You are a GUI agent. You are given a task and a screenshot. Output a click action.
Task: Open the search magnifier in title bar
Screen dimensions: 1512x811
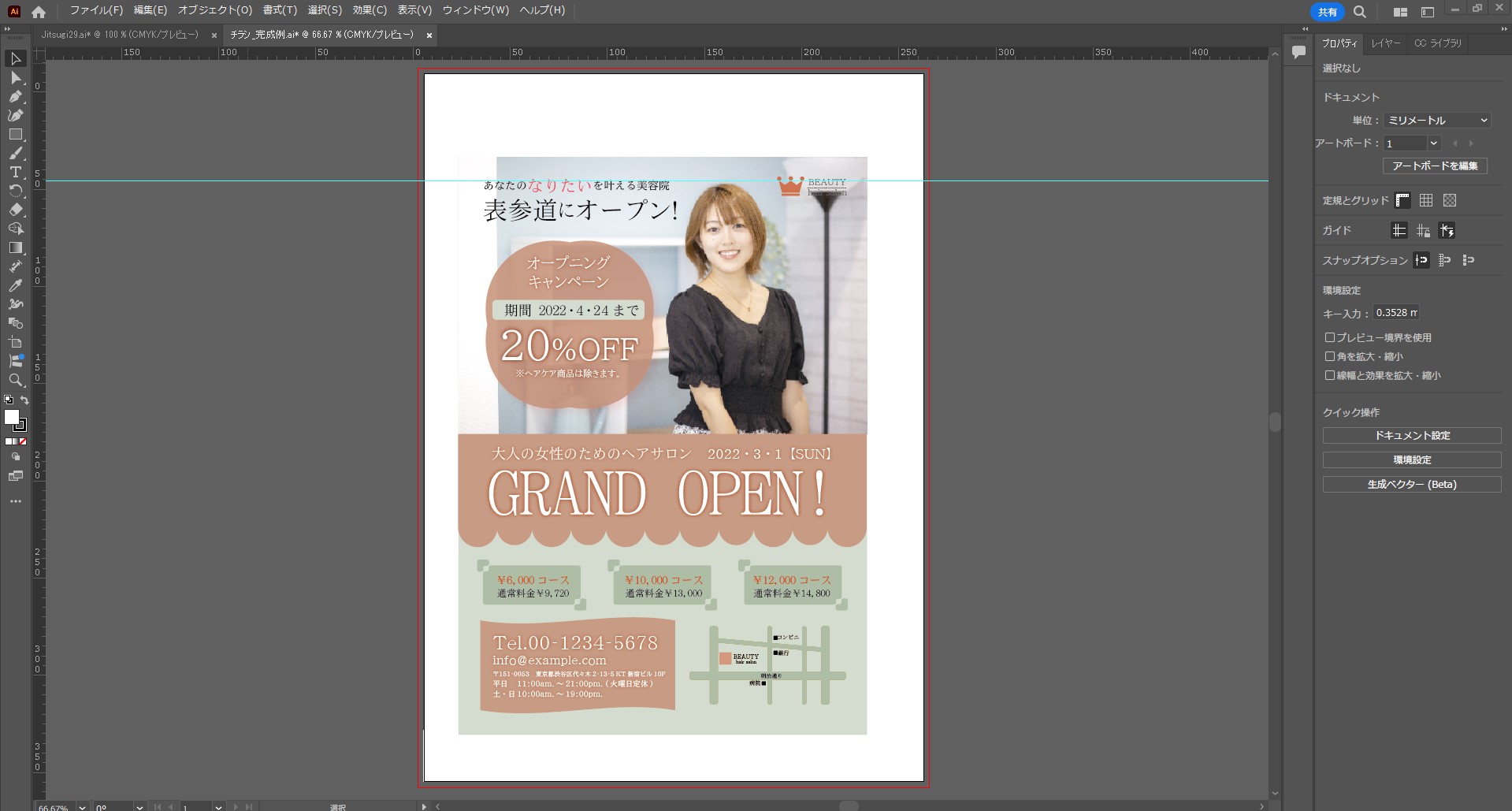(1360, 12)
